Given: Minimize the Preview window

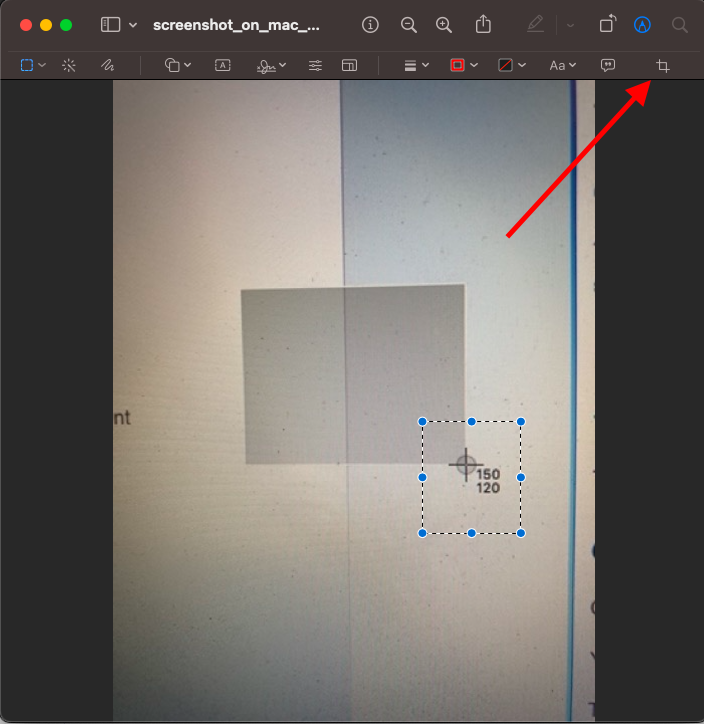Looking at the screenshot, I should click(46, 25).
